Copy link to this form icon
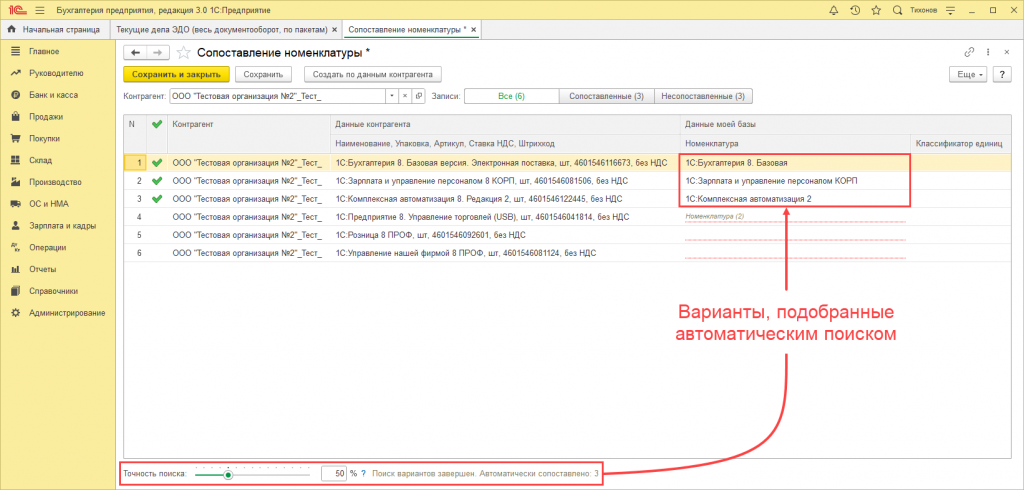This screenshot has width=1024, height=490. 969,53
